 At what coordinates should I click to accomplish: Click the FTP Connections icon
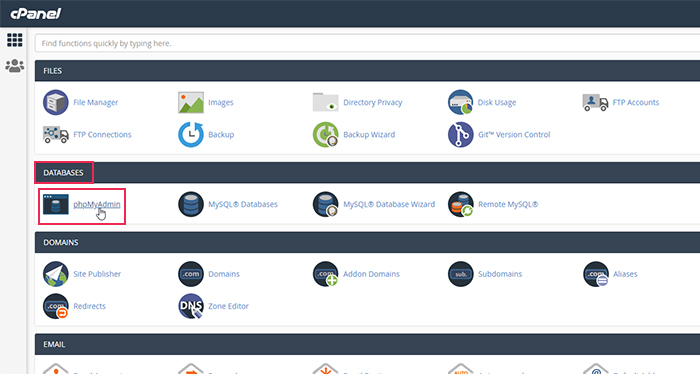coord(56,134)
